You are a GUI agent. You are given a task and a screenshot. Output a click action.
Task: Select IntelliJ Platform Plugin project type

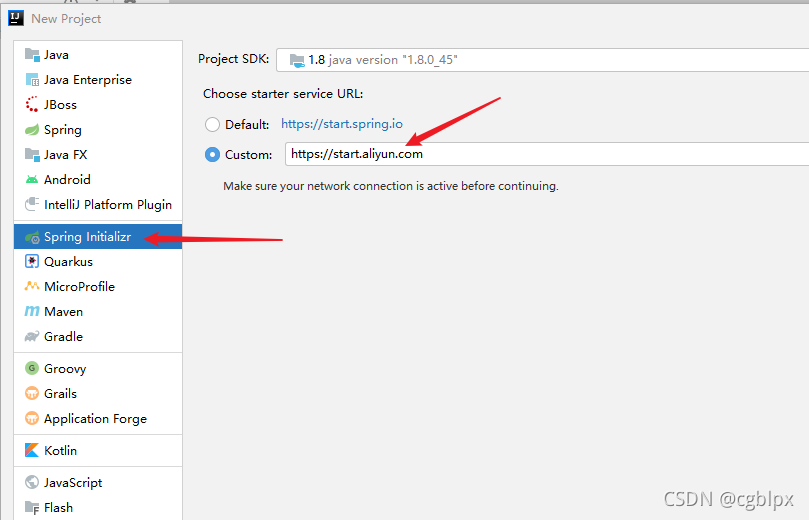[98, 204]
